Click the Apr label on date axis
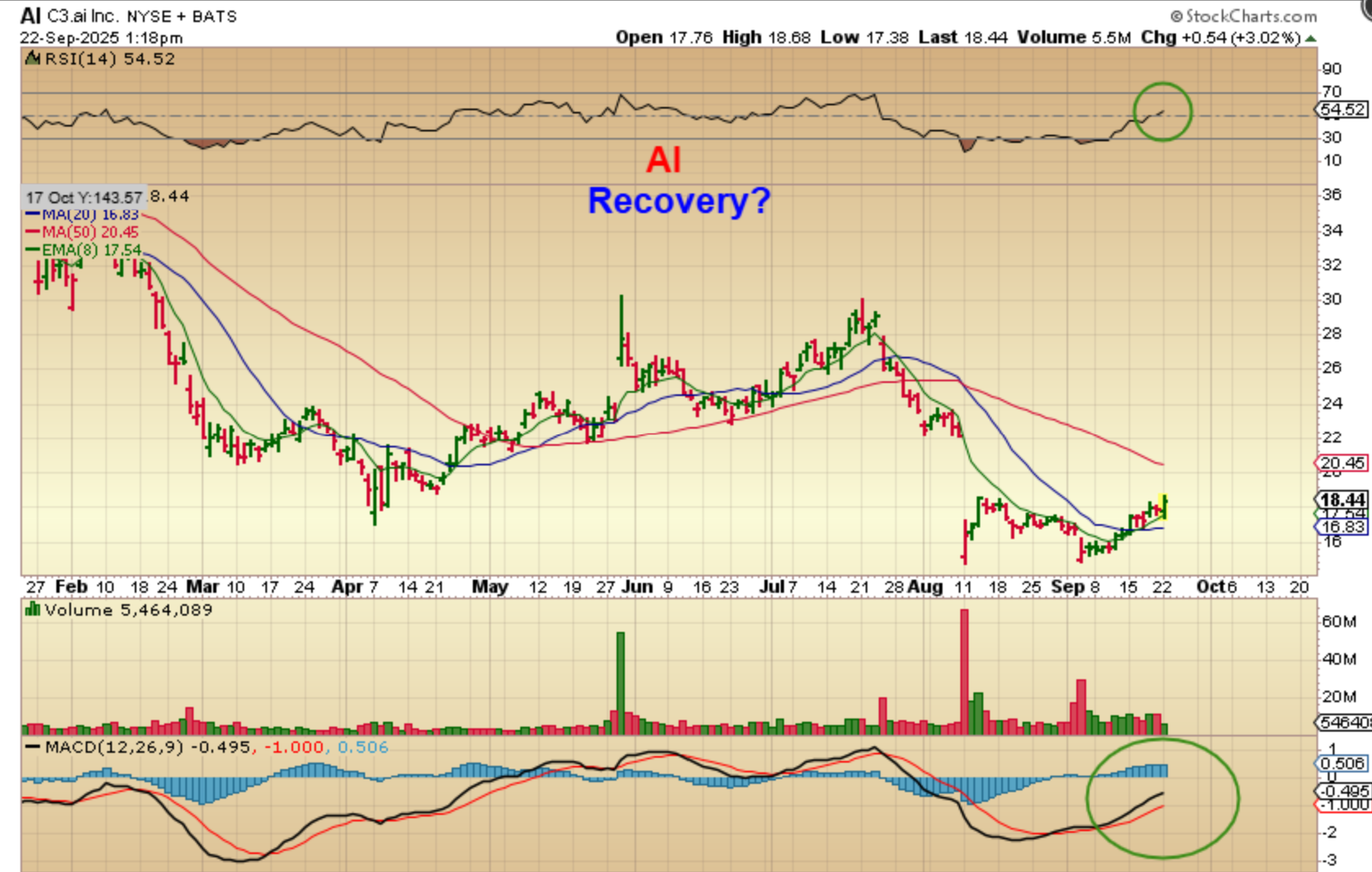The image size is (1372, 872). 348,586
